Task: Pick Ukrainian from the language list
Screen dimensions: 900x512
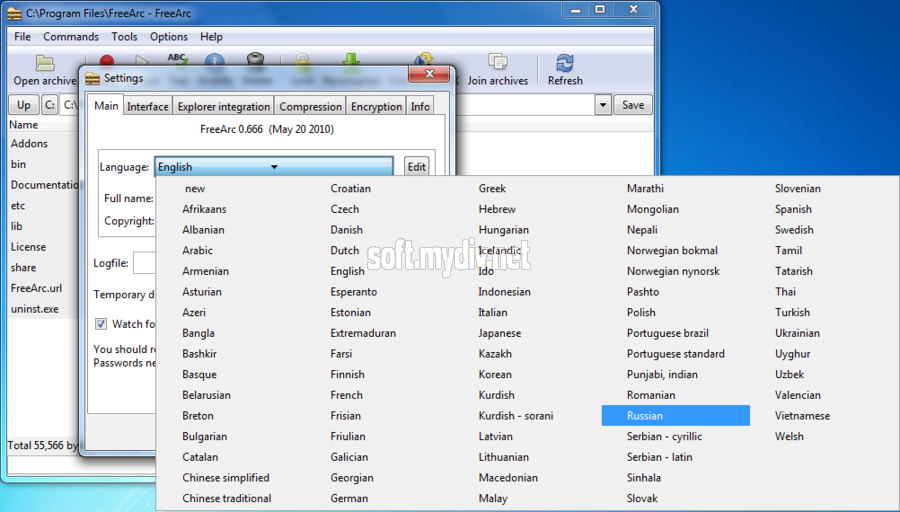Action: click(797, 333)
